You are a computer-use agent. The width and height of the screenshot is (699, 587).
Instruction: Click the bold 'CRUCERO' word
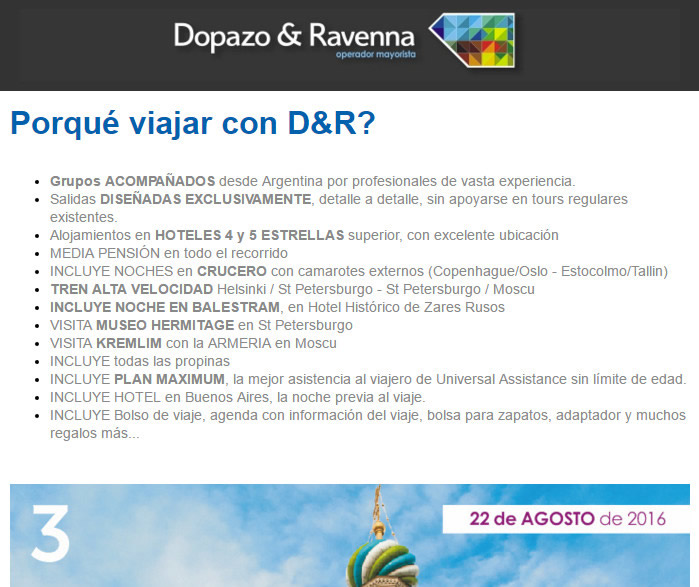click(231, 271)
